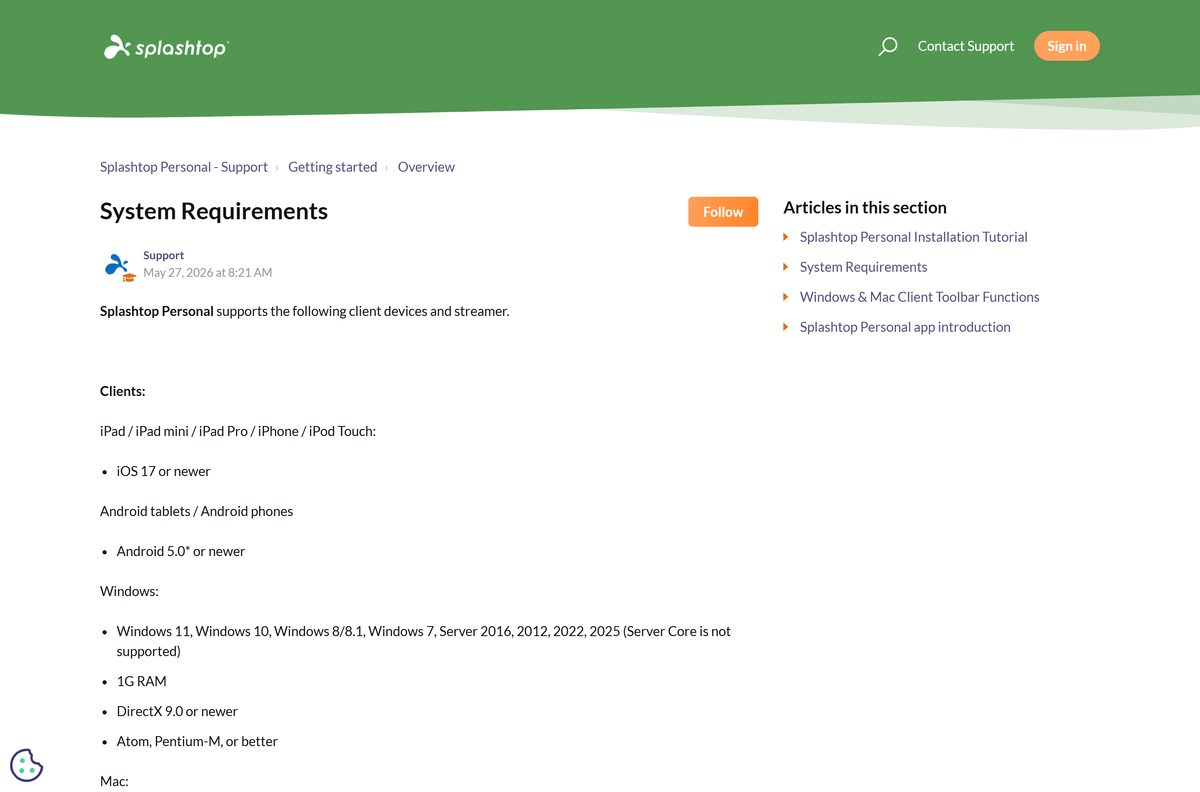Click the 'Atom, Pentium-M, or better' bullet
This screenshot has height=792, width=1200.
pyautogui.click(x=197, y=741)
